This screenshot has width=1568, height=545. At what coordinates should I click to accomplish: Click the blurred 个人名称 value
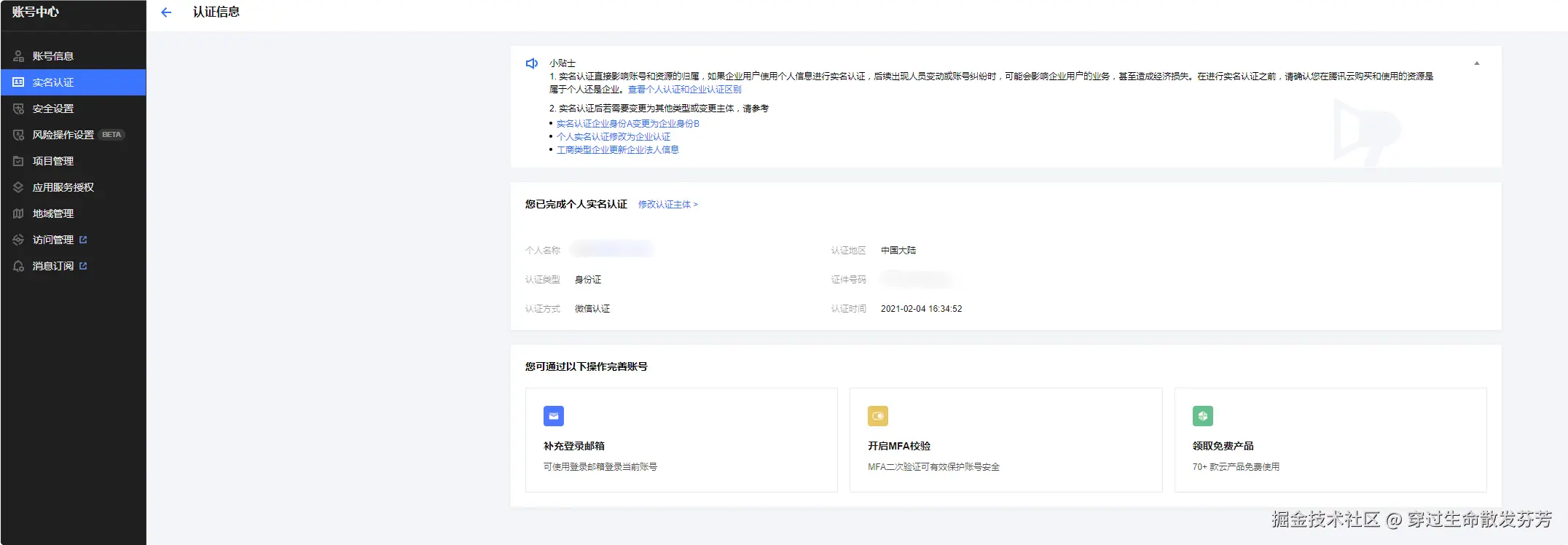[x=612, y=250]
